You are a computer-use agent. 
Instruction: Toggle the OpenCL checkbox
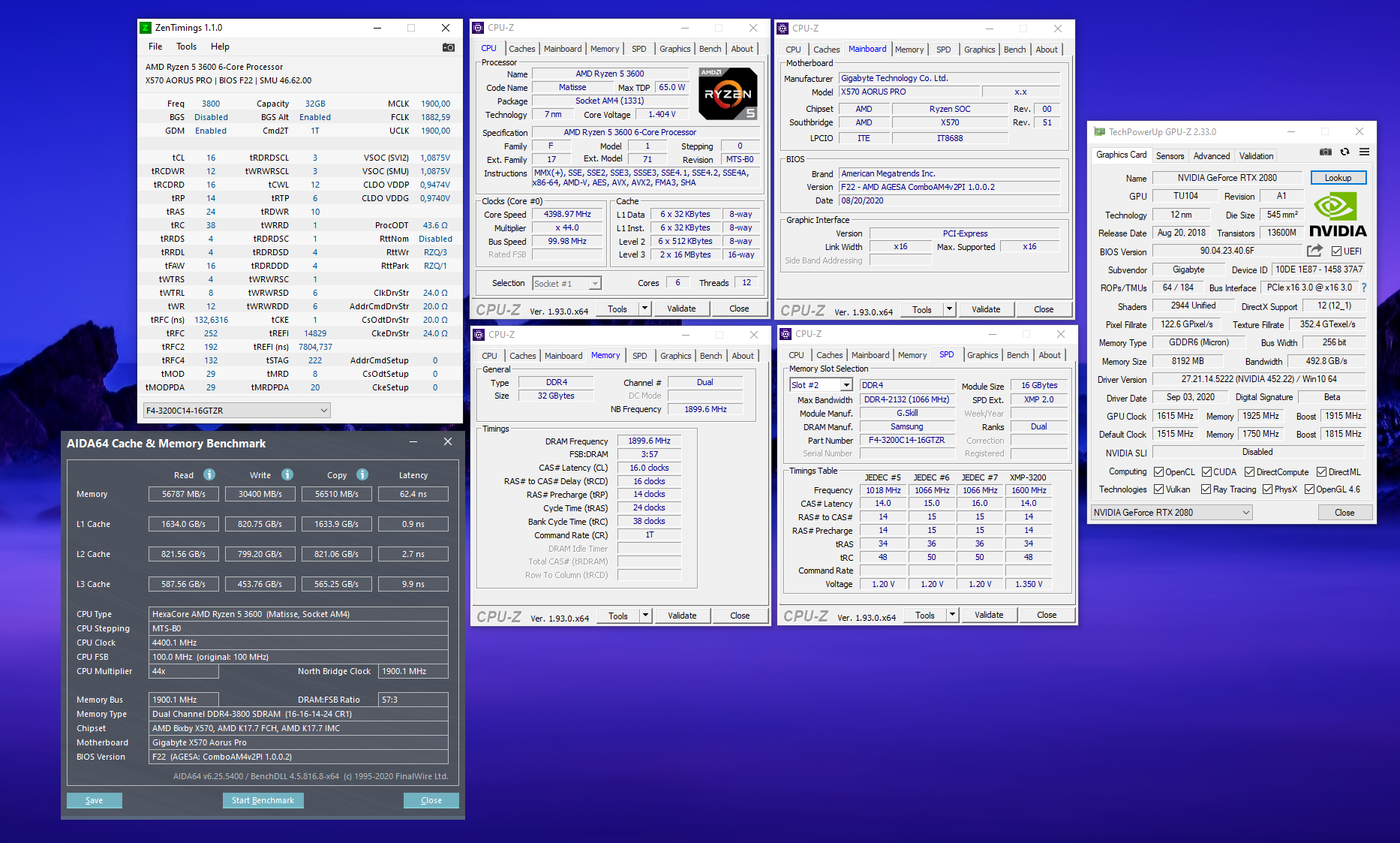1158,472
